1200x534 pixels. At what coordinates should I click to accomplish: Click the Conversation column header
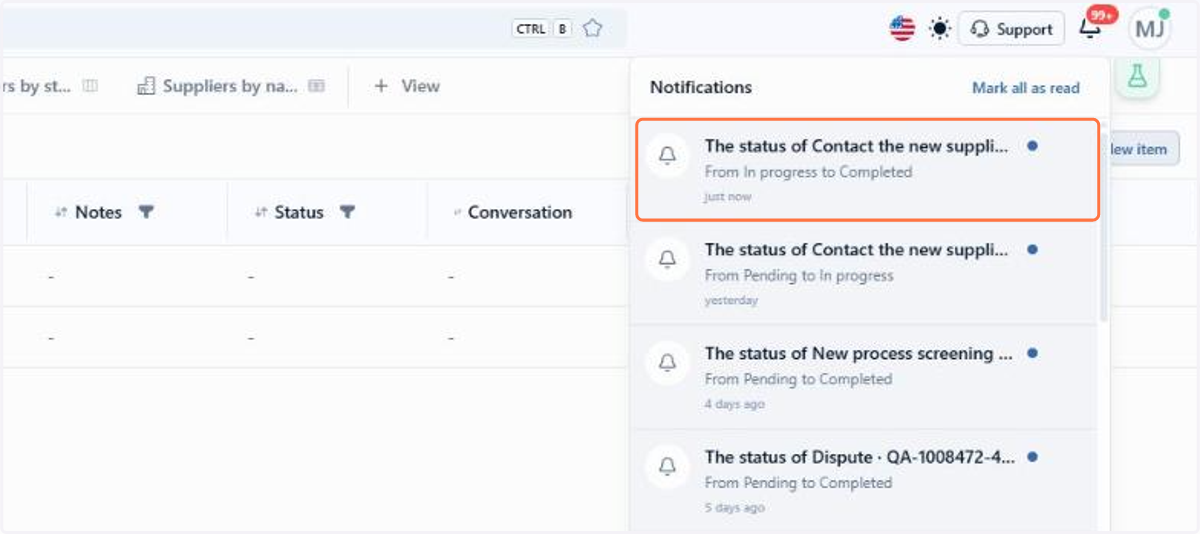[519, 212]
